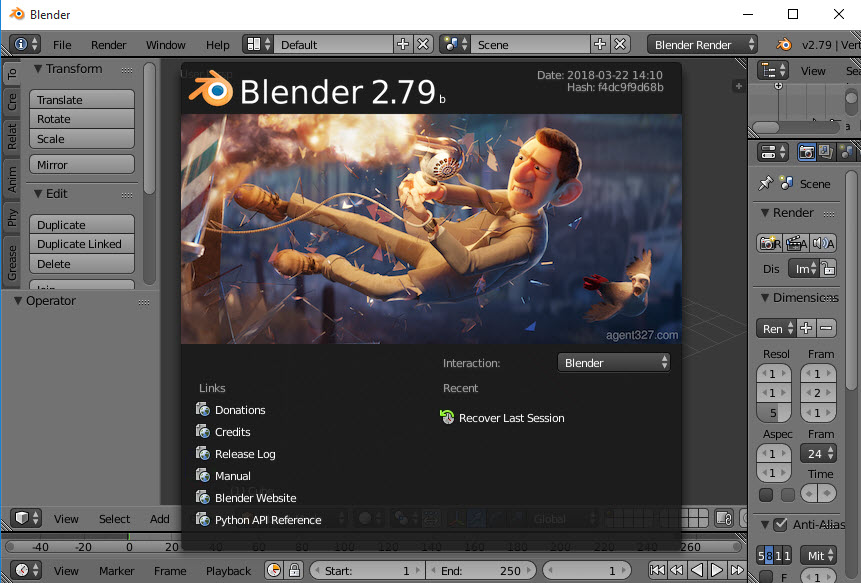
Task: Toggle the Anti-Aliasing checkbox
Action: pyautogui.click(x=780, y=525)
